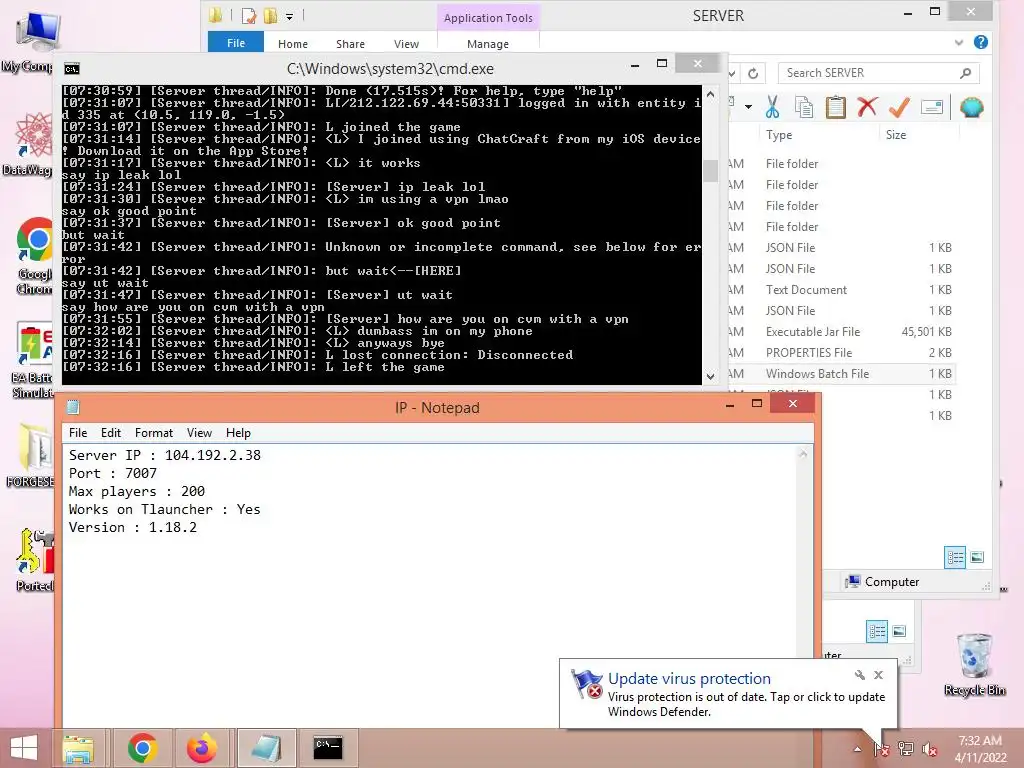1024x768 pixels.
Task: Switch the back Explorer window to details view
Action: click(877, 631)
